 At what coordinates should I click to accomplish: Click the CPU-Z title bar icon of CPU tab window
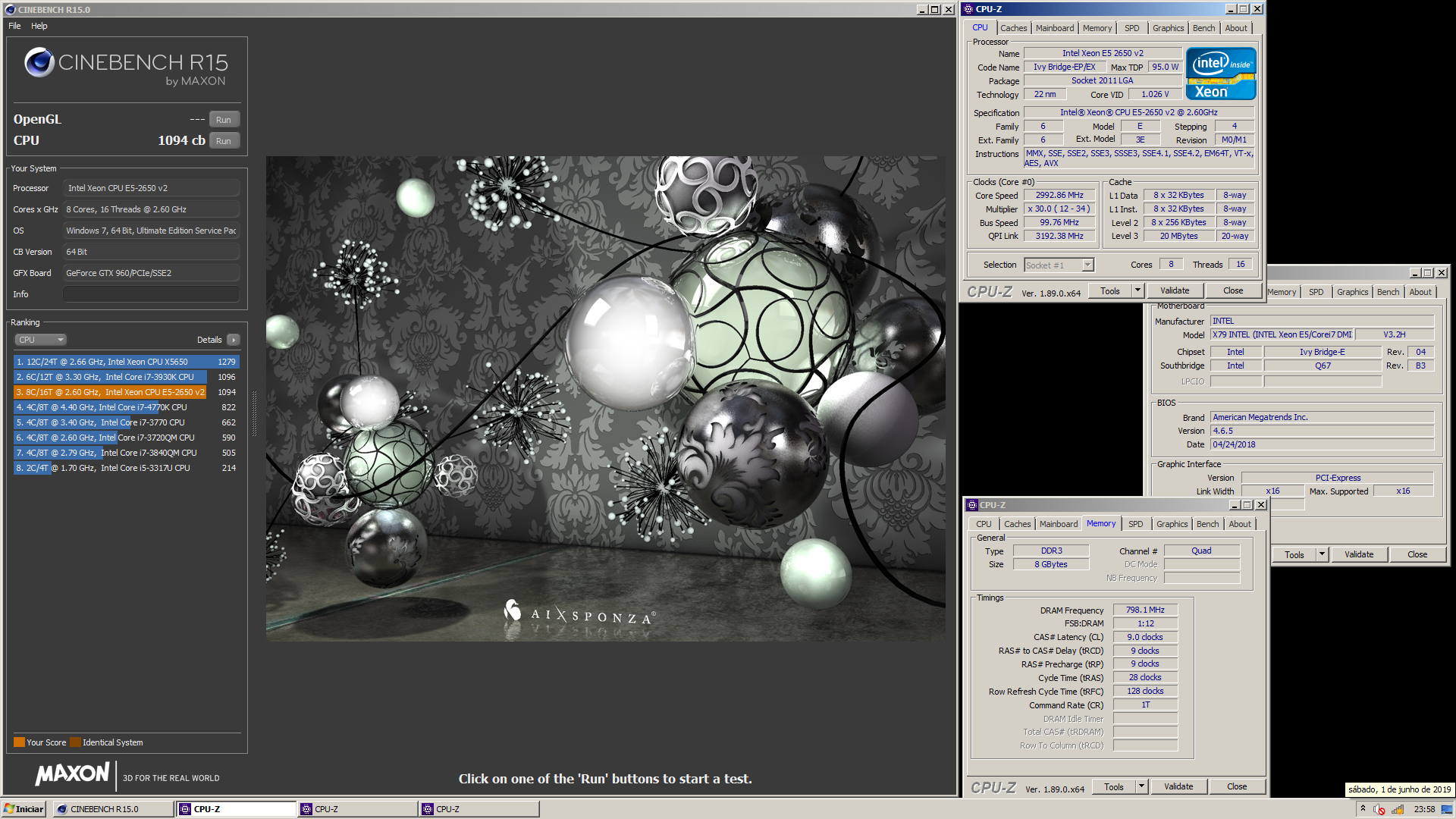(968, 9)
